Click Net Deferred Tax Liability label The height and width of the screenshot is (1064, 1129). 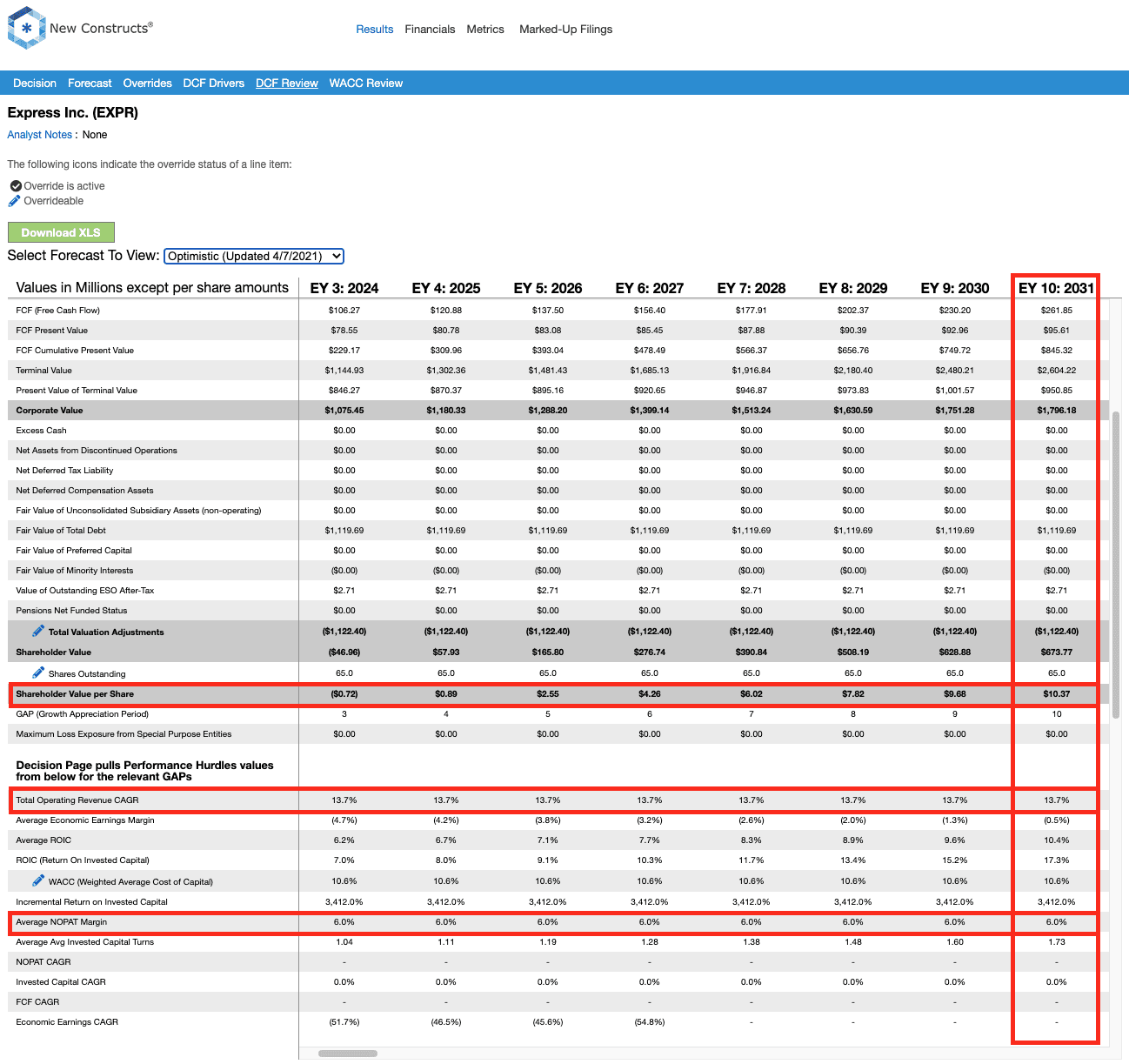click(x=64, y=471)
